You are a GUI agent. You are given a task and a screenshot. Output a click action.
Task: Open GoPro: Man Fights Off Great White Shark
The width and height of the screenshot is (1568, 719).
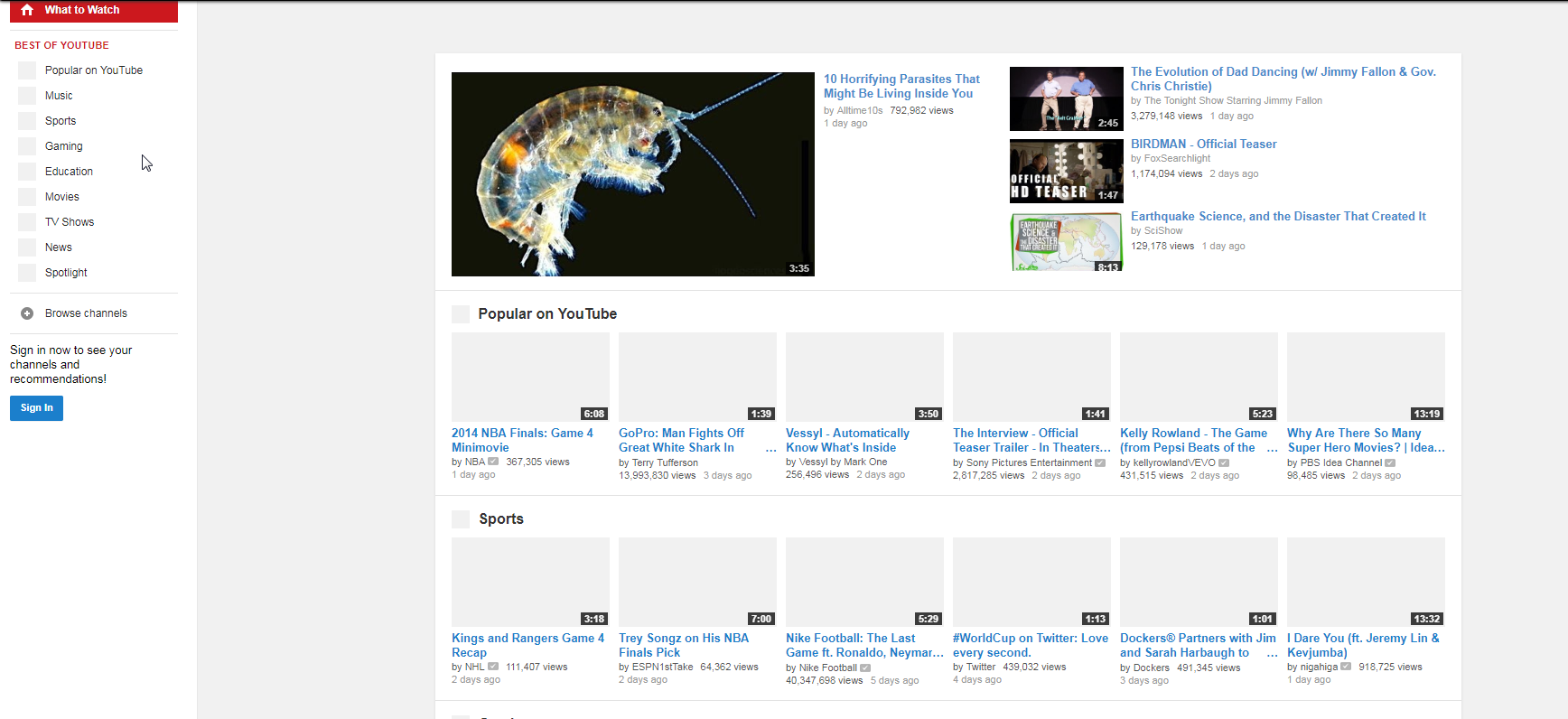pos(681,441)
